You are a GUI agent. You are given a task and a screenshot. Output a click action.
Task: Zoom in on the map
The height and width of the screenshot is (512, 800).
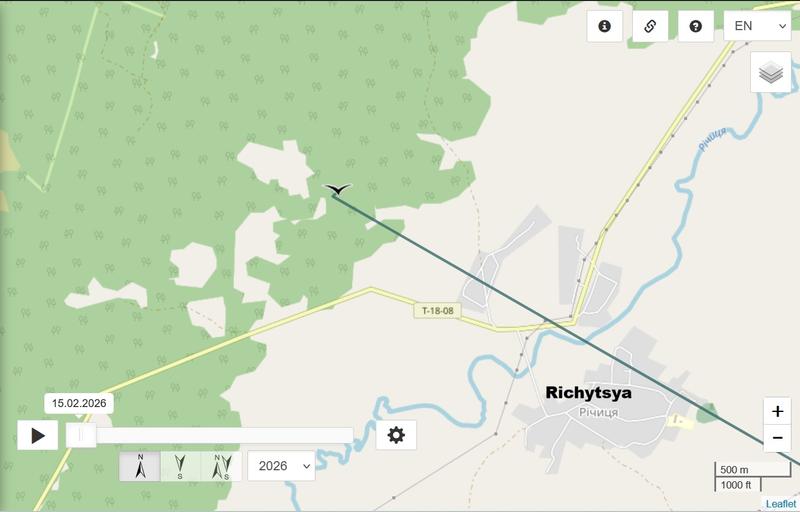(x=777, y=411)
